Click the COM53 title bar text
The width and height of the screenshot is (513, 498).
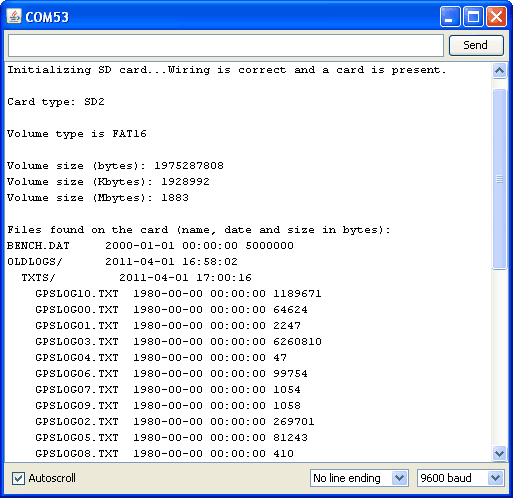coord(47,17)
